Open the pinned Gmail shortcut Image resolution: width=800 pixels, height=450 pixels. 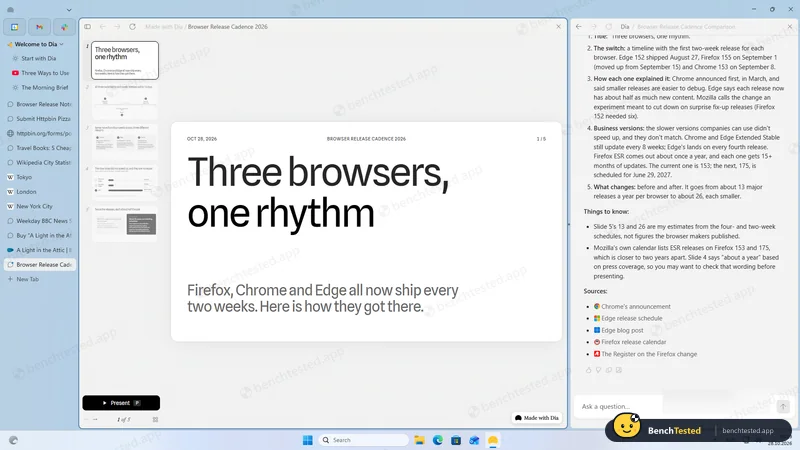point(39,27)
